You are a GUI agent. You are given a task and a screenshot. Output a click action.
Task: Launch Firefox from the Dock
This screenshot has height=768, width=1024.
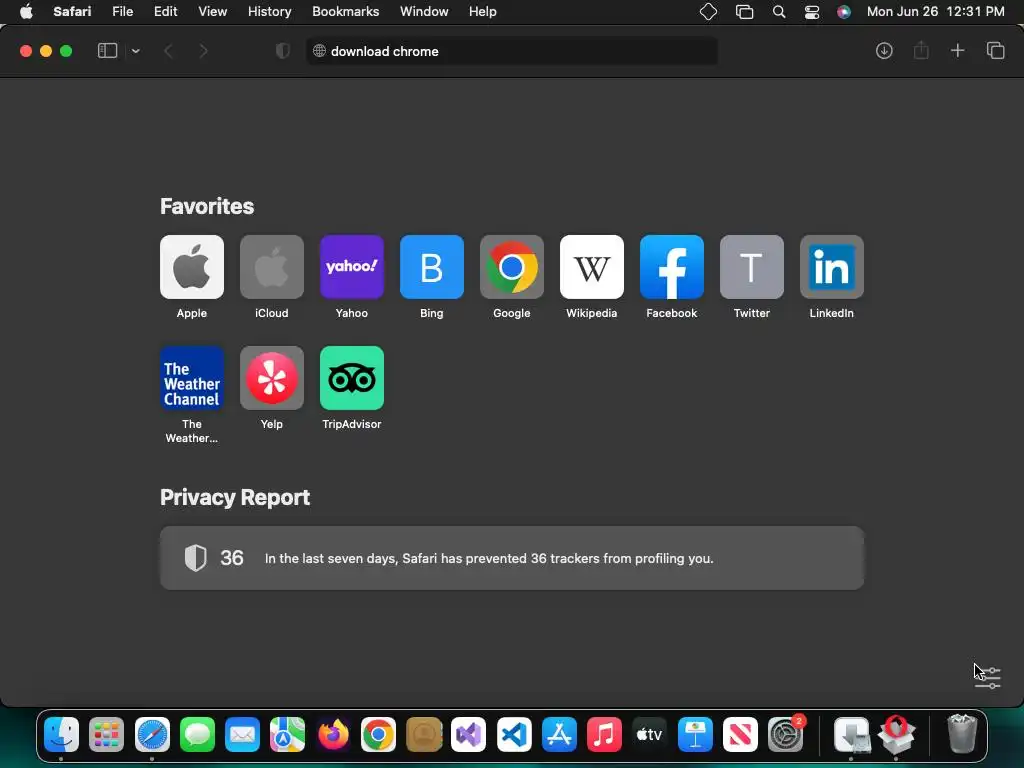333,735
